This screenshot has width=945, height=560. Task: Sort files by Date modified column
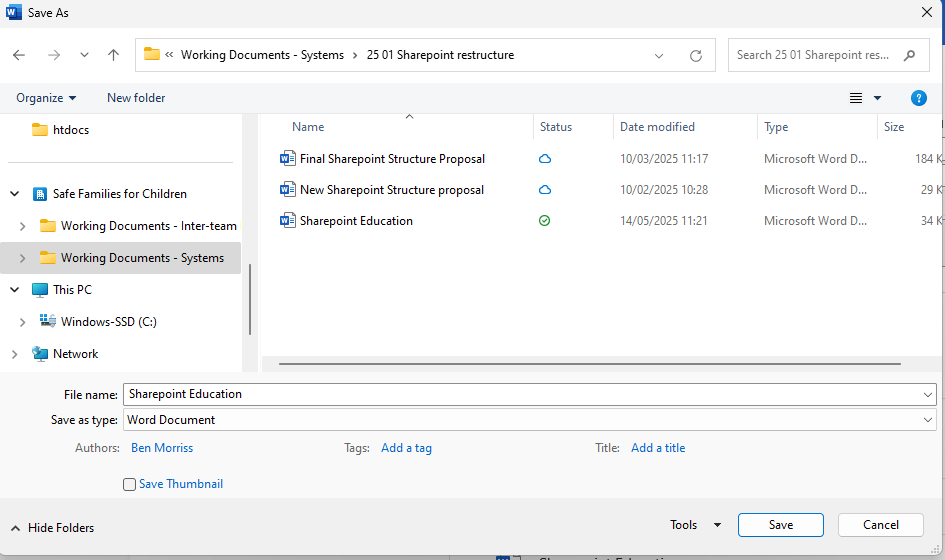pyautogui.click(x=657, y=127)
